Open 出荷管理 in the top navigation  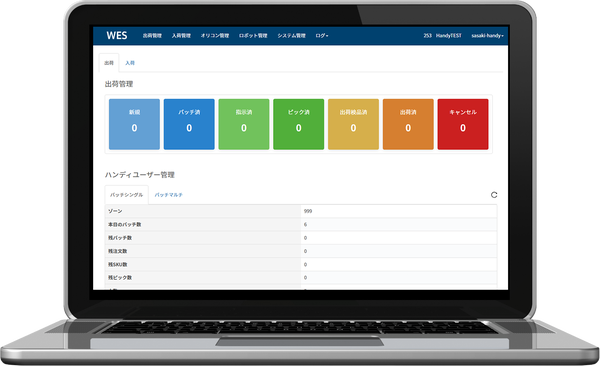click(152, 36)
